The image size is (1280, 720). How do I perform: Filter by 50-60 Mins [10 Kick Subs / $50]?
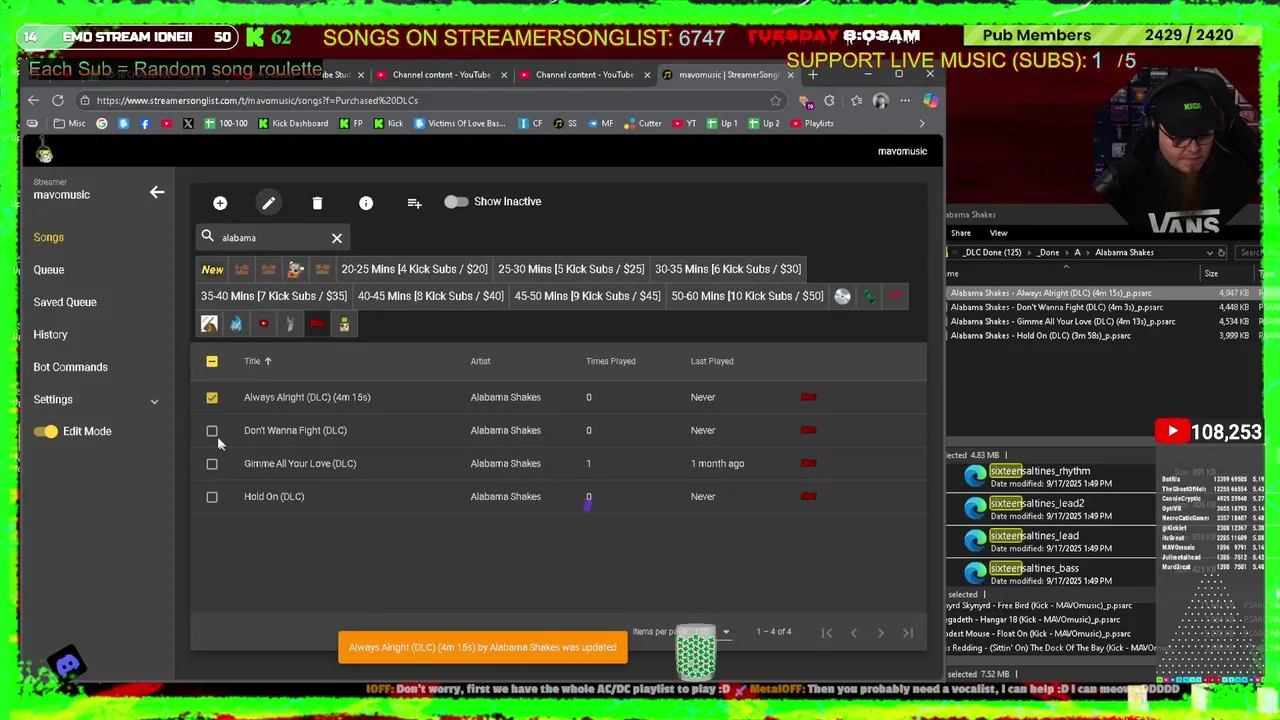tap(748, 296)
